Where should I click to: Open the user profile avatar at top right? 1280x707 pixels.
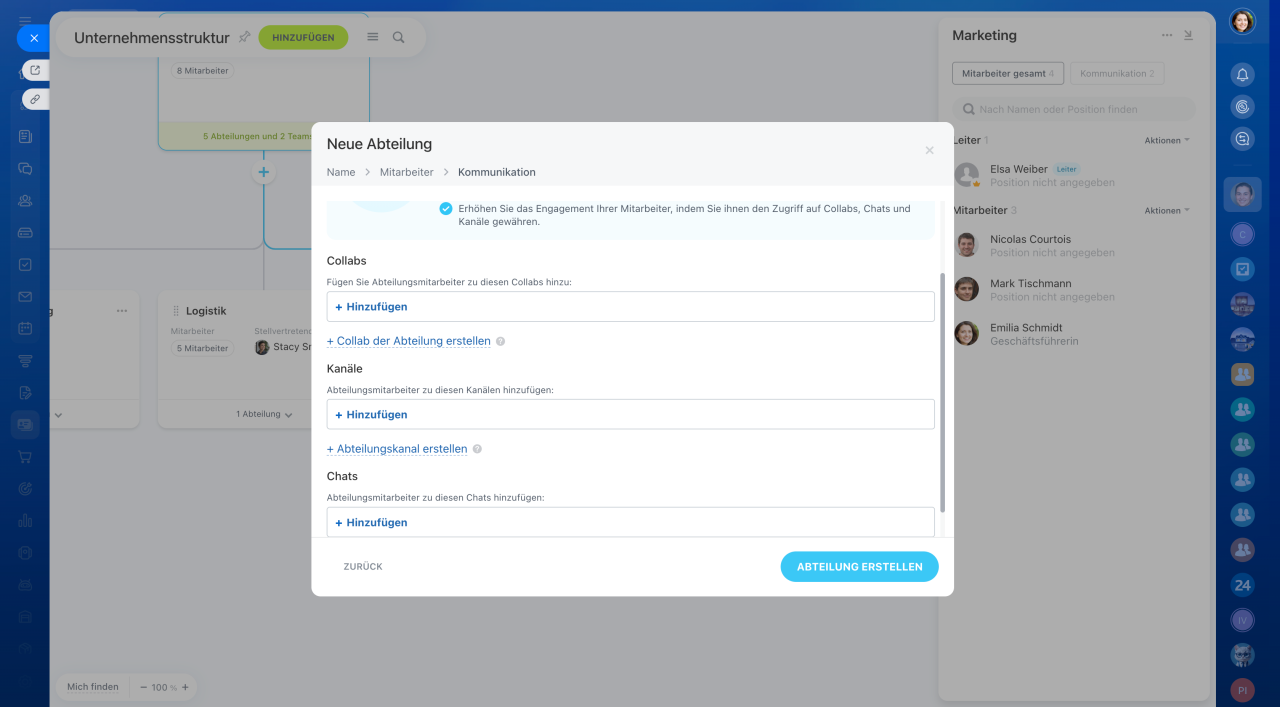pyautogui.click(x=1242, y=21)
